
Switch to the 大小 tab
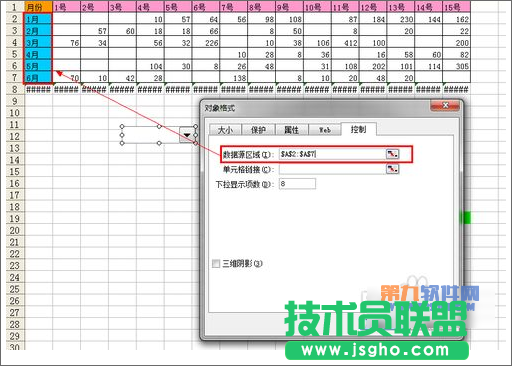coord(225,130)
